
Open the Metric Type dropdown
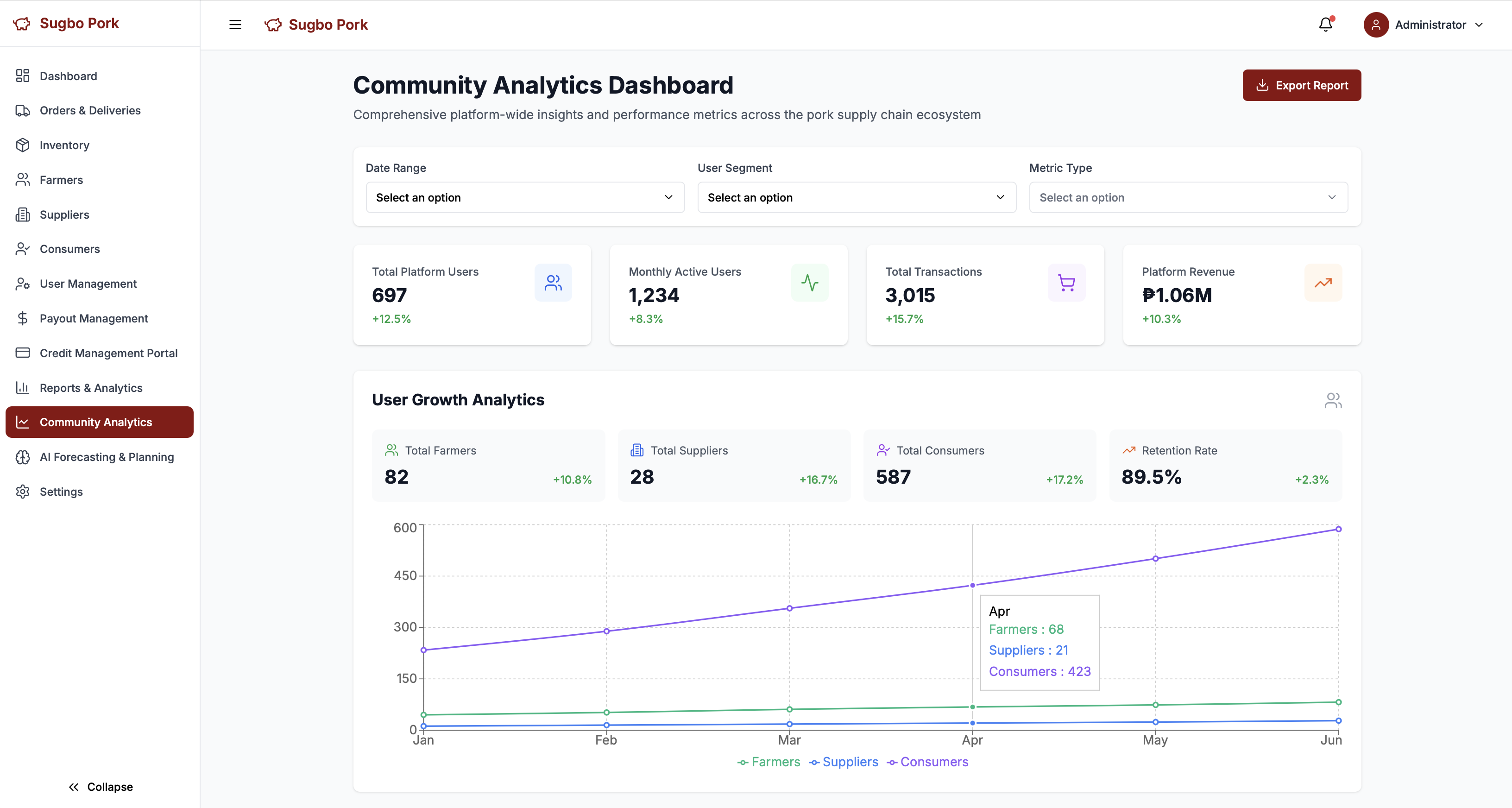1188,197
